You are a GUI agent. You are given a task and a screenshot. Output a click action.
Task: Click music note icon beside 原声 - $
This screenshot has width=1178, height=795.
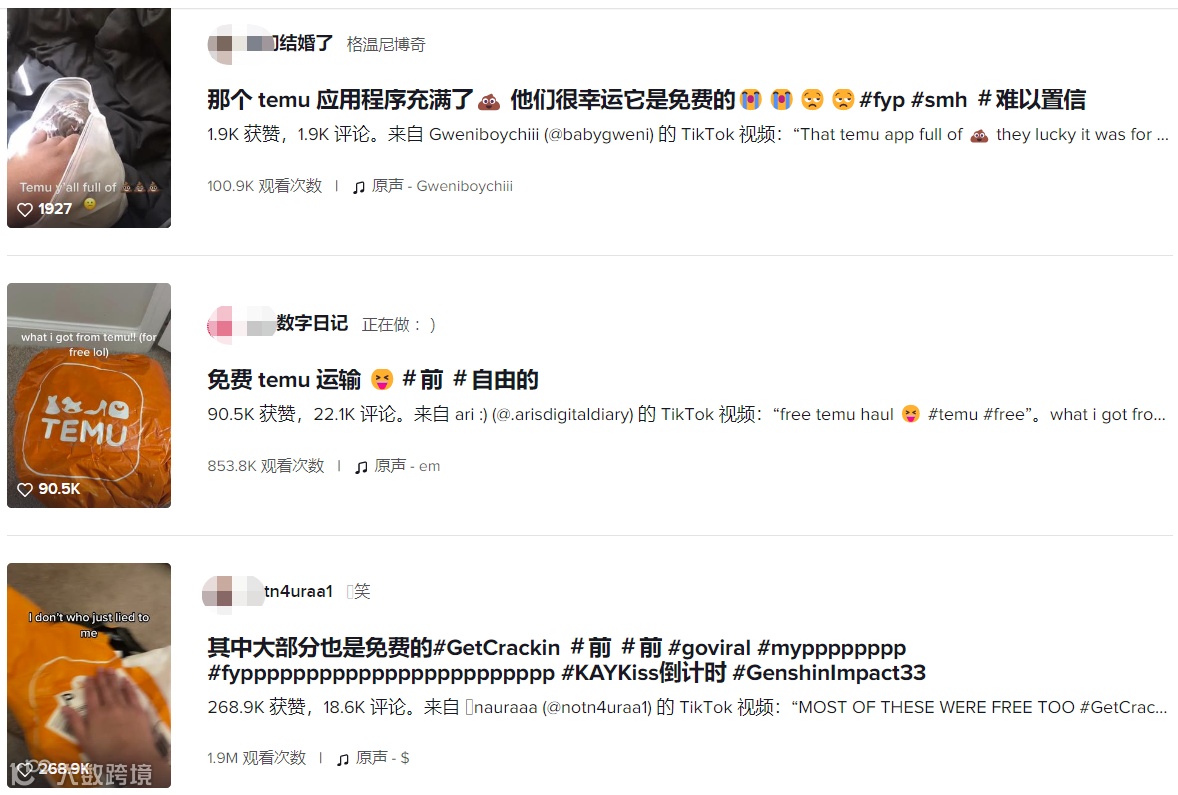click(343, 759)
